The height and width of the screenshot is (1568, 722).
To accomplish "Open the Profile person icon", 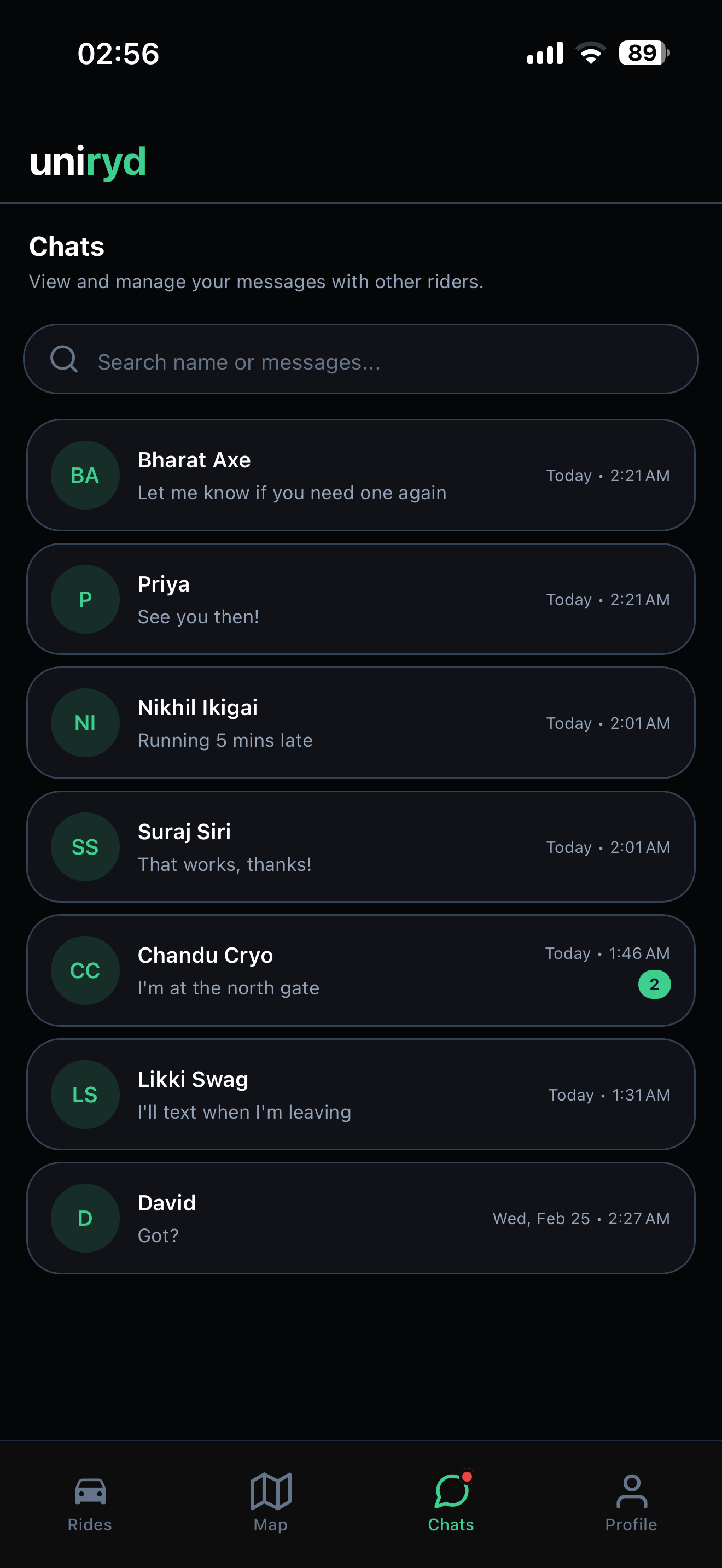I will pyautogui.click(x=631, y=1491).
